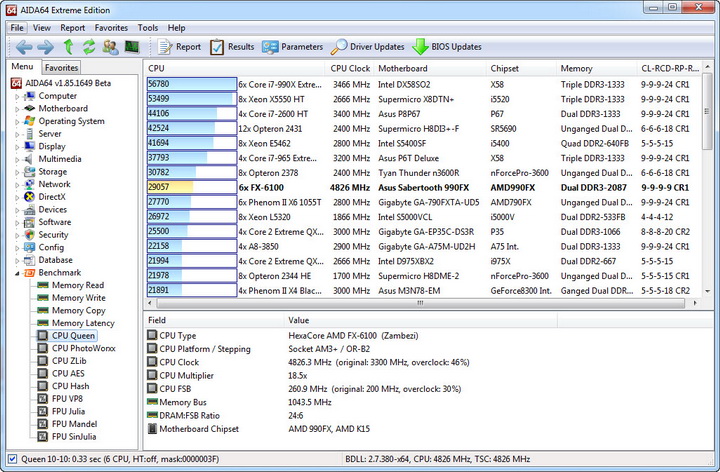Screen dimensions: 720x472
Task: Switch to the Favorites tab
Action: tap(61, 67)
